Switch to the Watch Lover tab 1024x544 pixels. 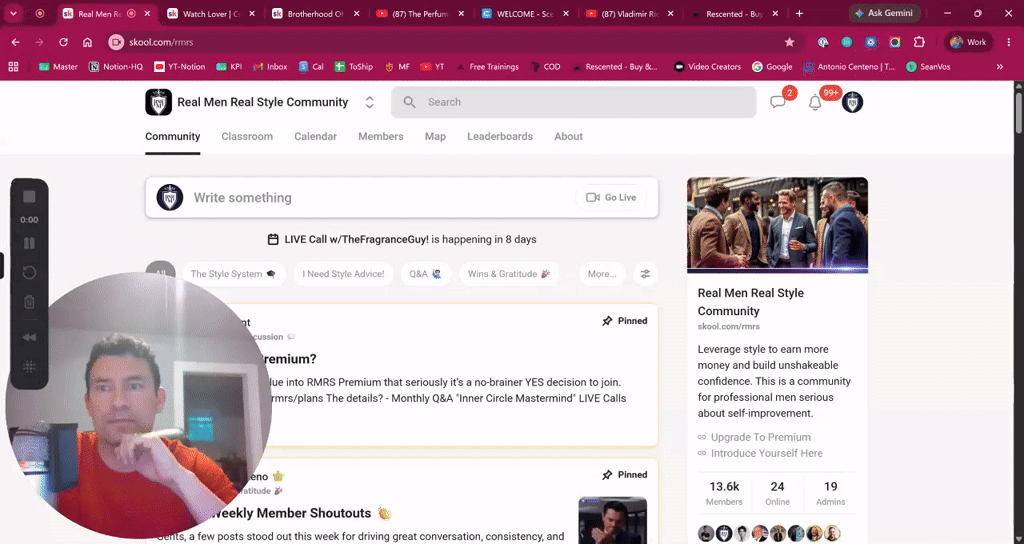tap(211, 14)
